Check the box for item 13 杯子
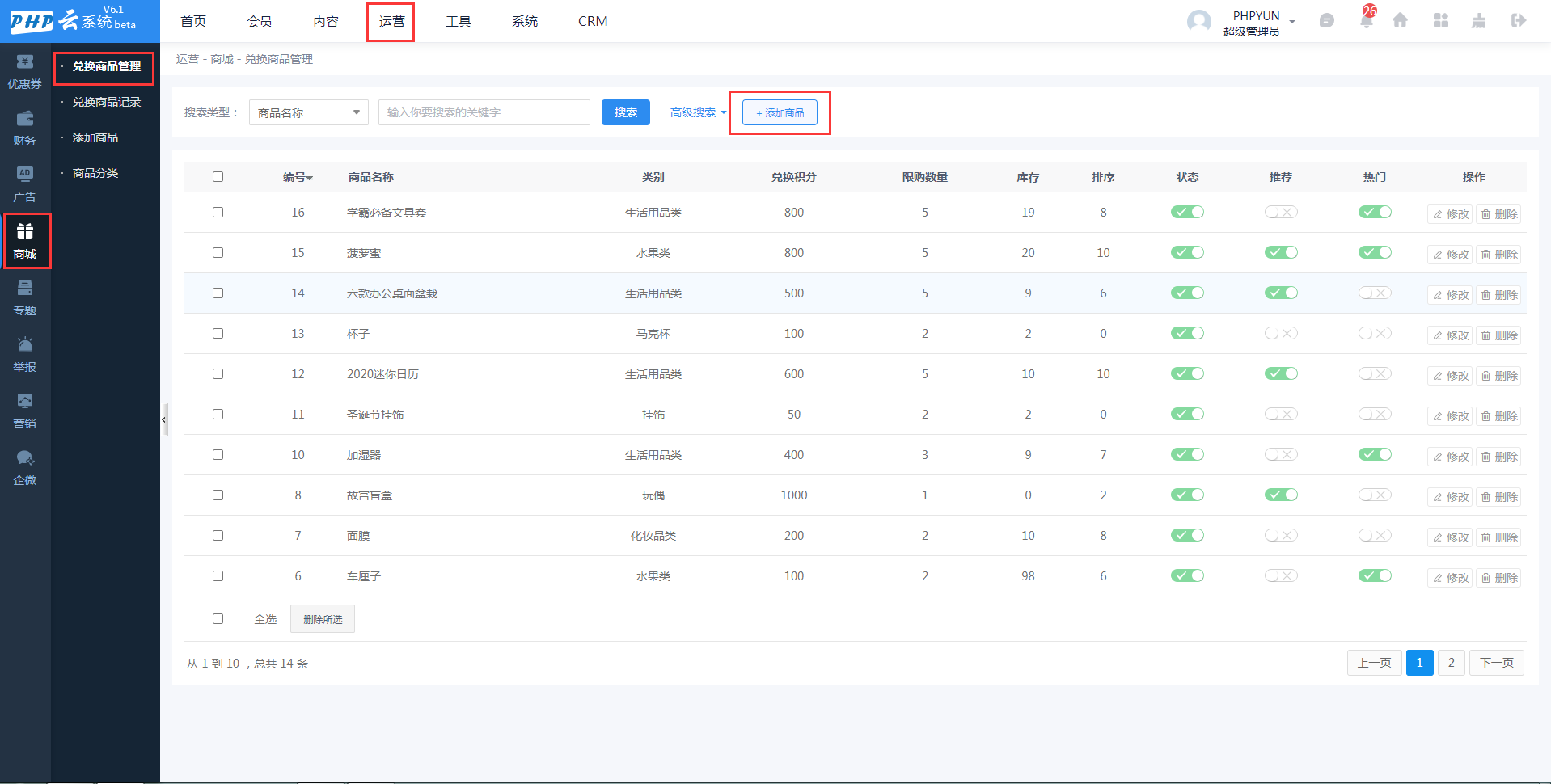Screen dimensions: 1551x784 click(218, 333)
